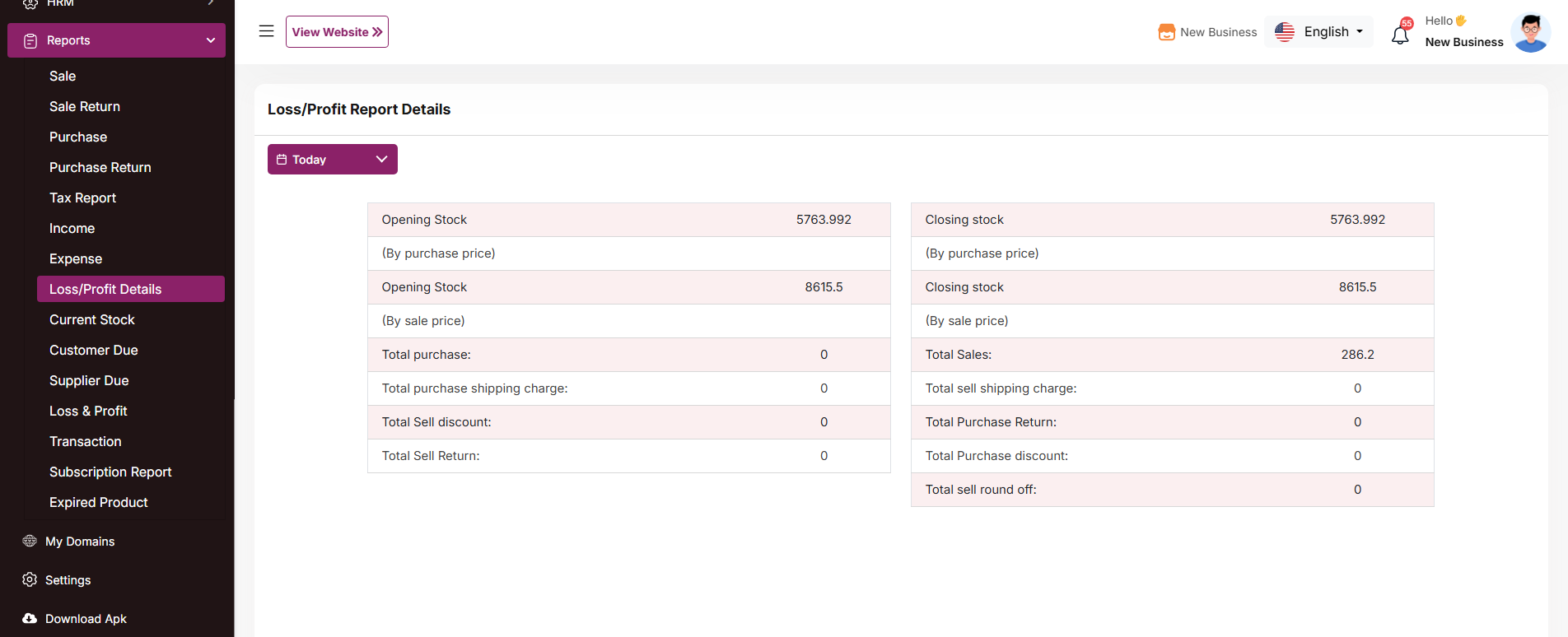Viewport: 1568px width, 637px height.
Task: Go to the Tax Report page
Action: (82, 198)
